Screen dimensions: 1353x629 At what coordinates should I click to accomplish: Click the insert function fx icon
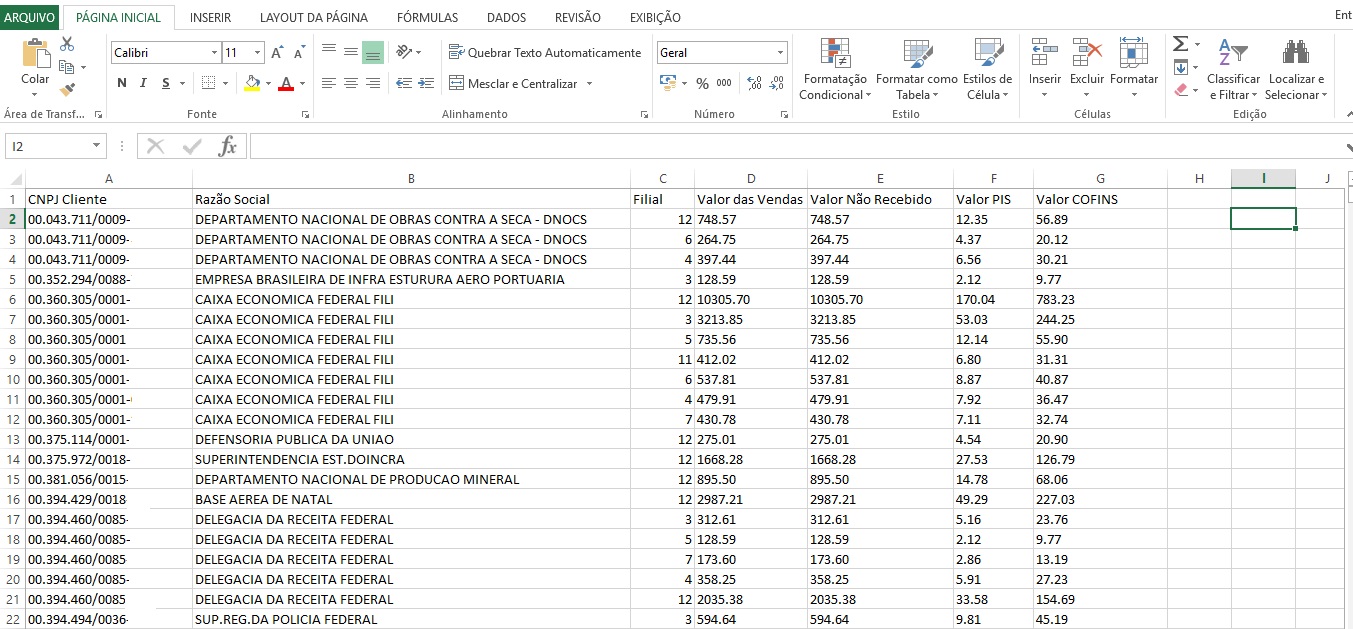tap(228, 147)
